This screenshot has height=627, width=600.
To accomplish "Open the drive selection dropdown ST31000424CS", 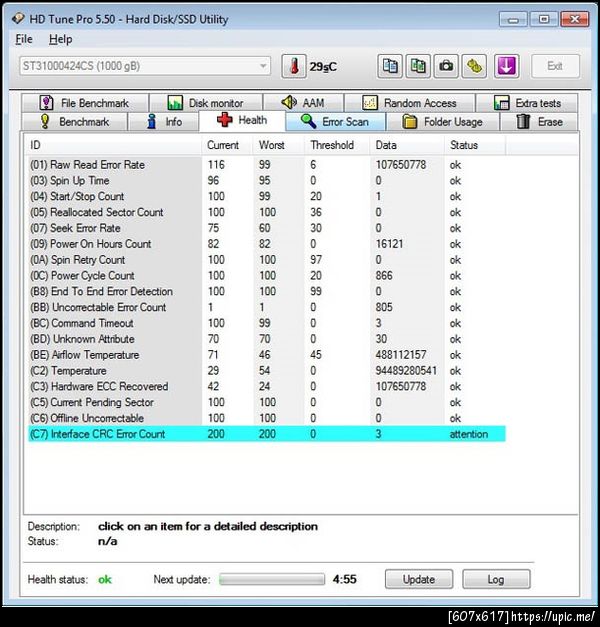I will (145, 66).
